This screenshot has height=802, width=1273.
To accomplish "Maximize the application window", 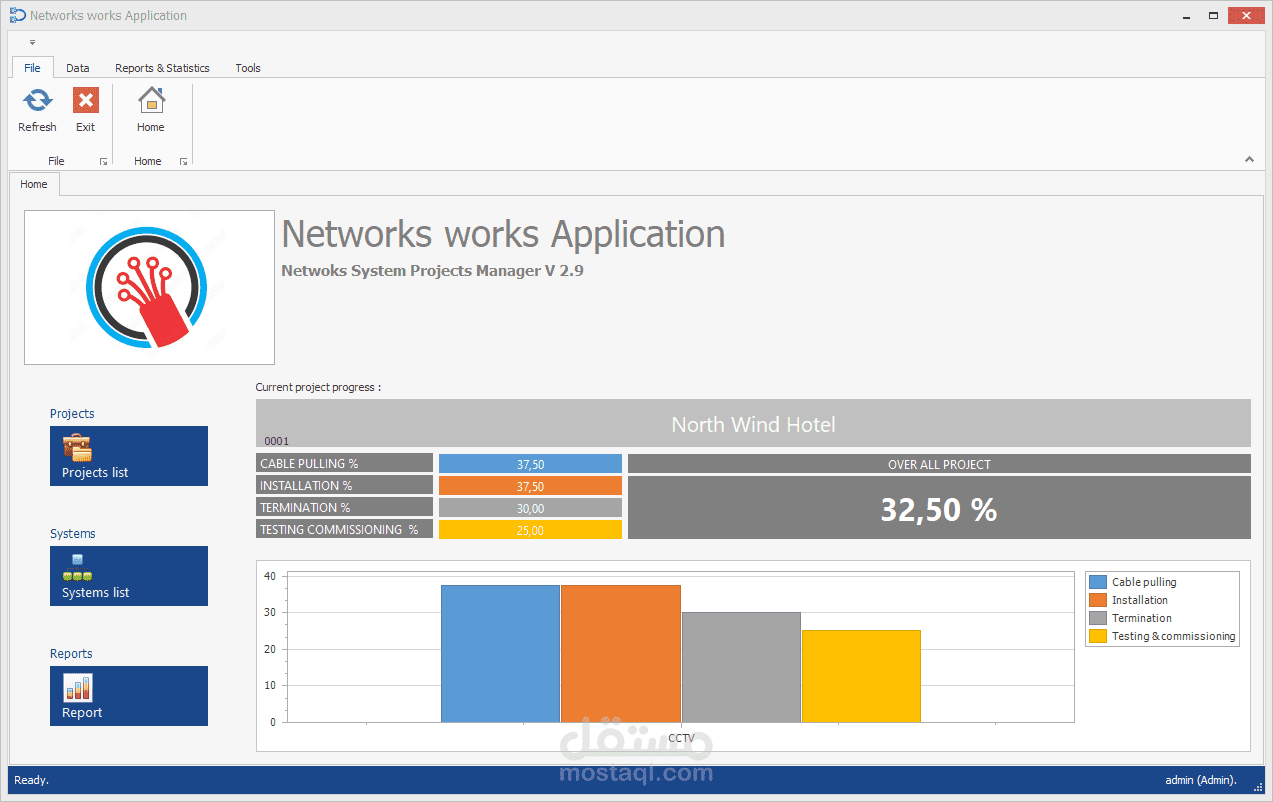I will (1213, 15).
